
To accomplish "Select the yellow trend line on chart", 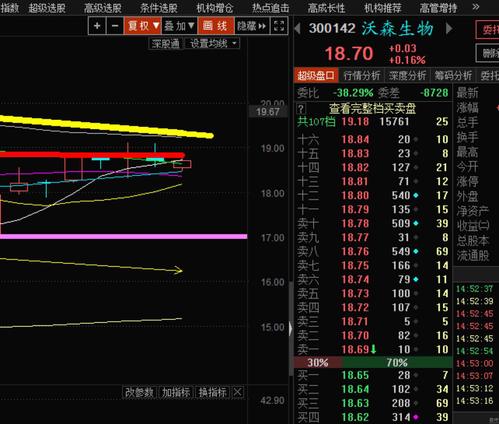I will tap(107, 127).
